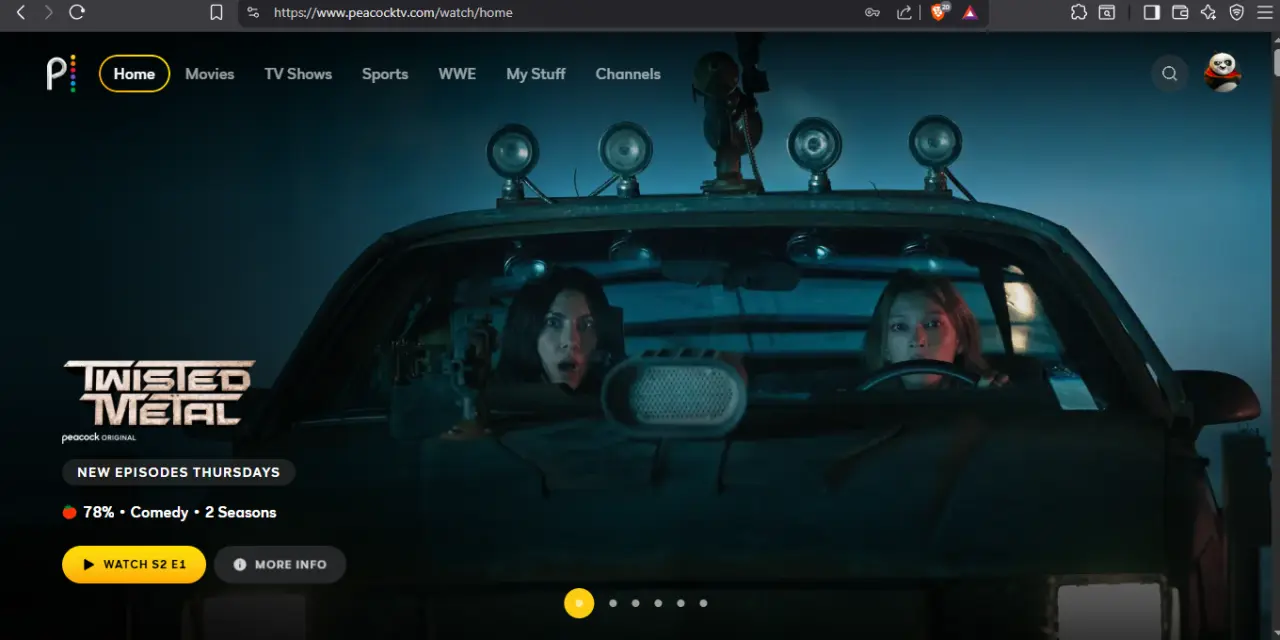Reload the page

[77, 12]
